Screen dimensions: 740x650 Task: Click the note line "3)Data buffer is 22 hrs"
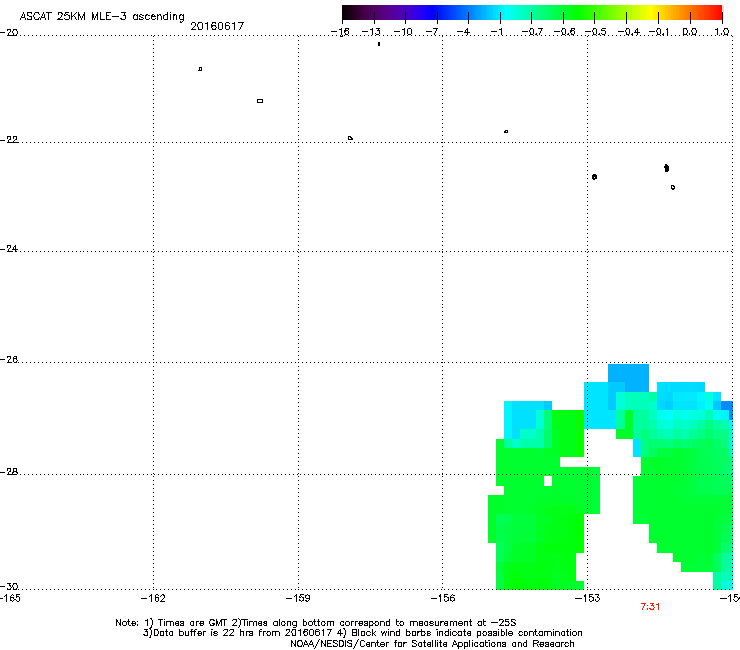362,633
